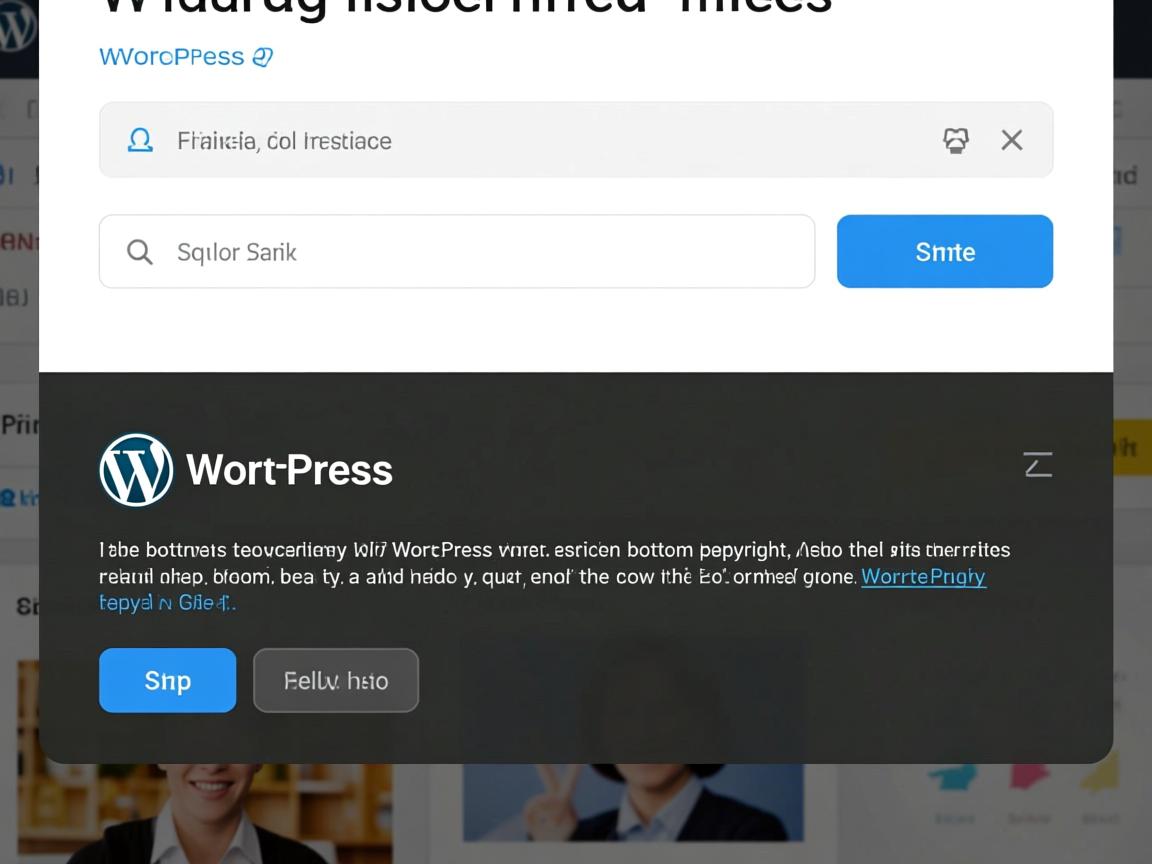Click the WordPress logo in the footer
Viewport: 1152px width, 864px height.
(x=136, y=469)
